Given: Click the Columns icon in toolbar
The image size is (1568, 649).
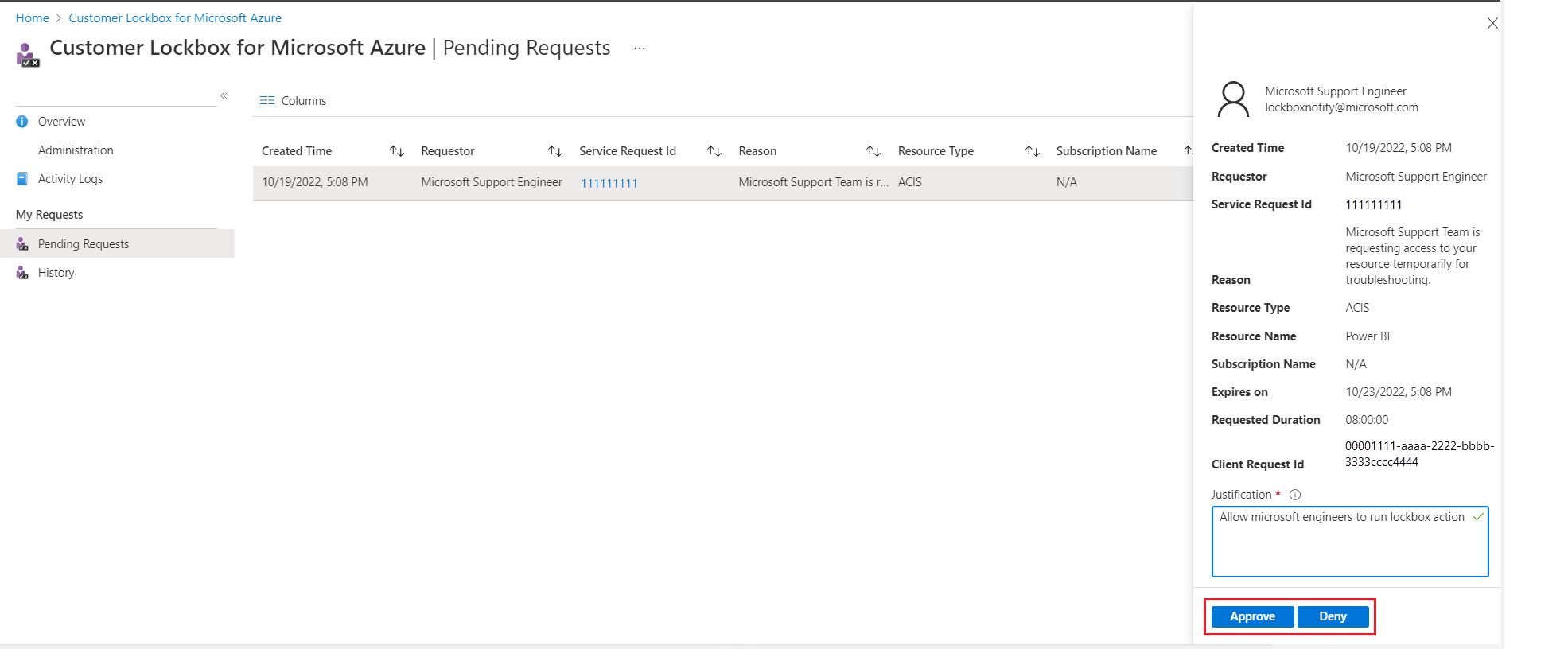Looking at the screenshot, I should pos(267,101).
